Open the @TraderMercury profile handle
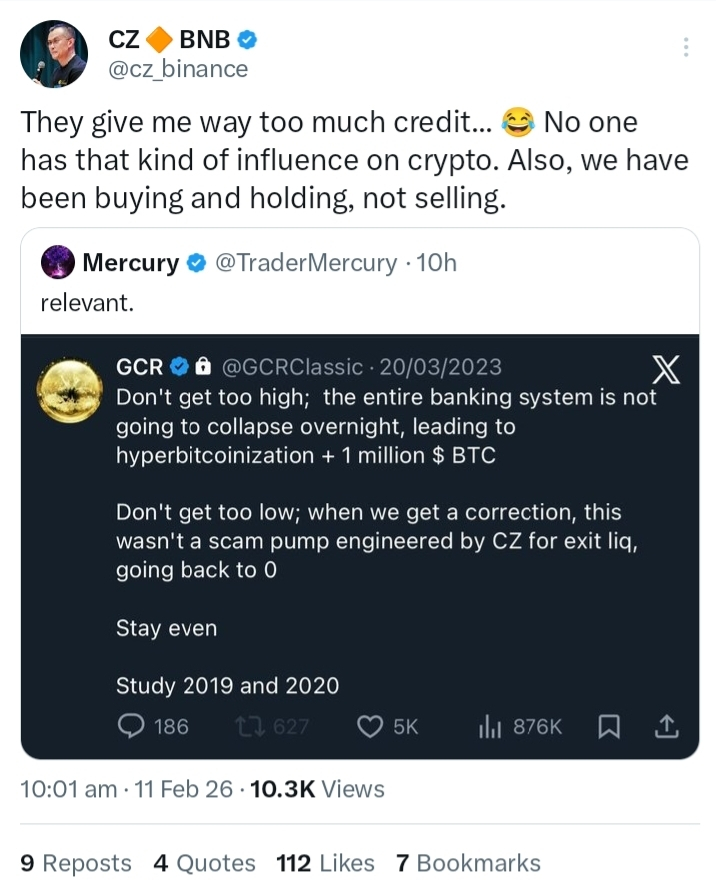The image size is (716, 885). tap(306, 263)
